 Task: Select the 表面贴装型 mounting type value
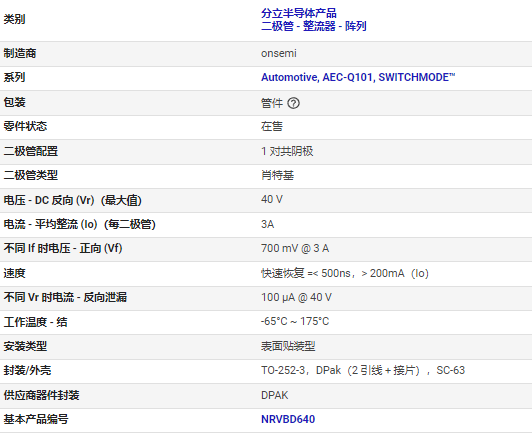click(x=288, y=346)
